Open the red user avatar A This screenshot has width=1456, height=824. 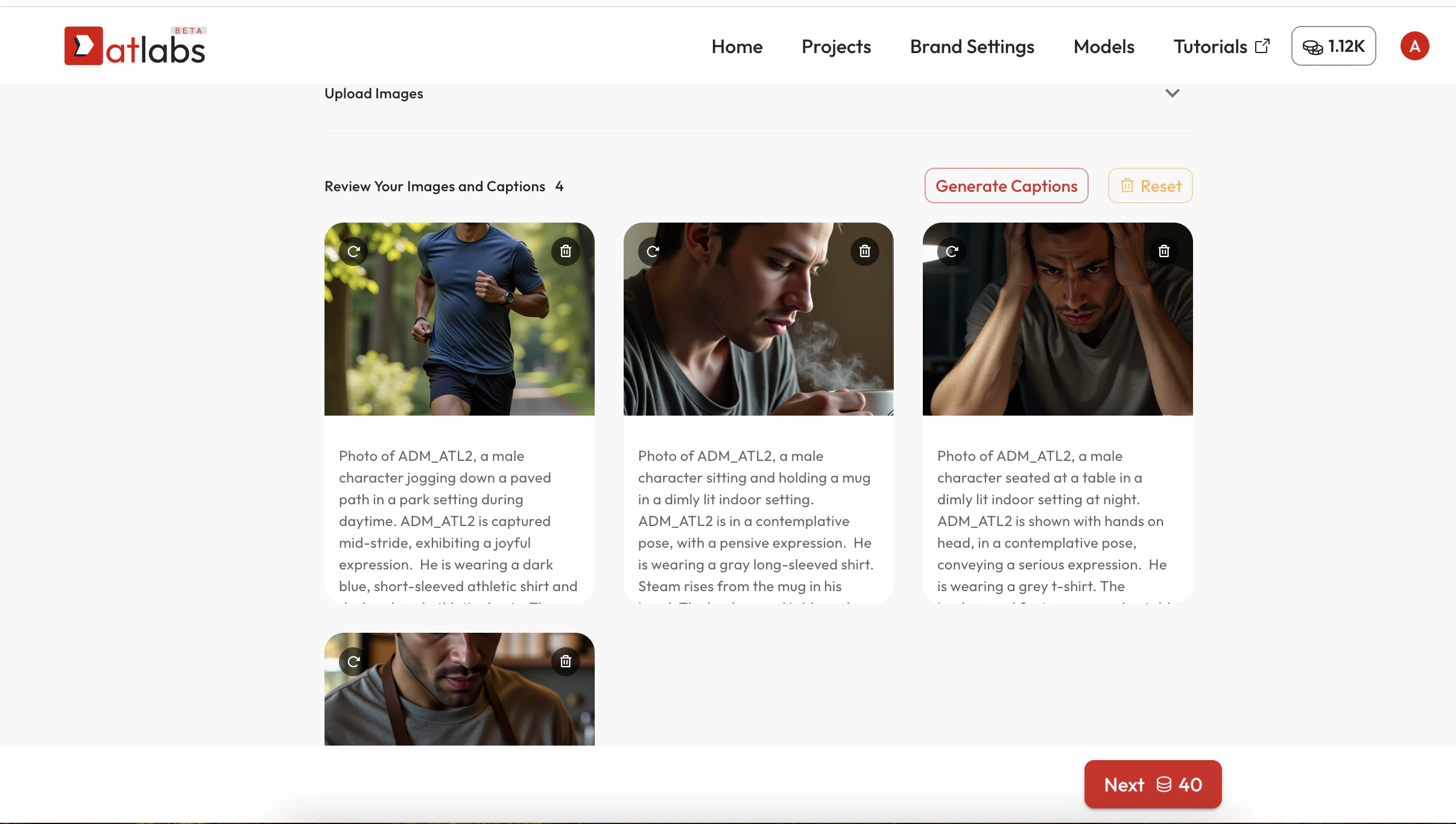[x=1414, y=46]
